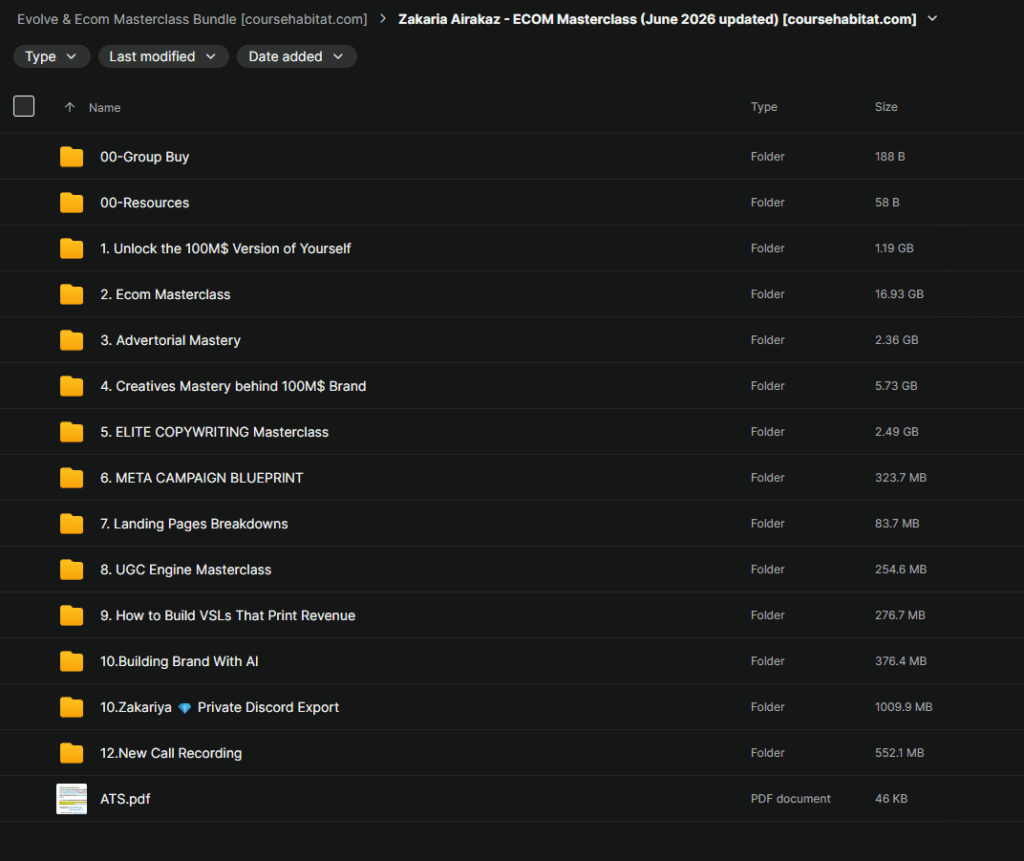The width and height of the screenshot is (1024, 861).
Task: Click the 46 KB size value
Action: point(891,798)
